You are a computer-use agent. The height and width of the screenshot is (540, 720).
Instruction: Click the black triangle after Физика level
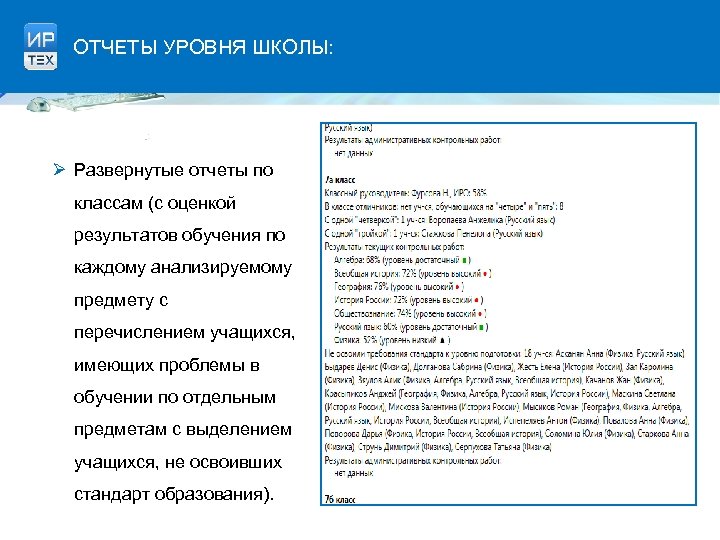[442, 341]
